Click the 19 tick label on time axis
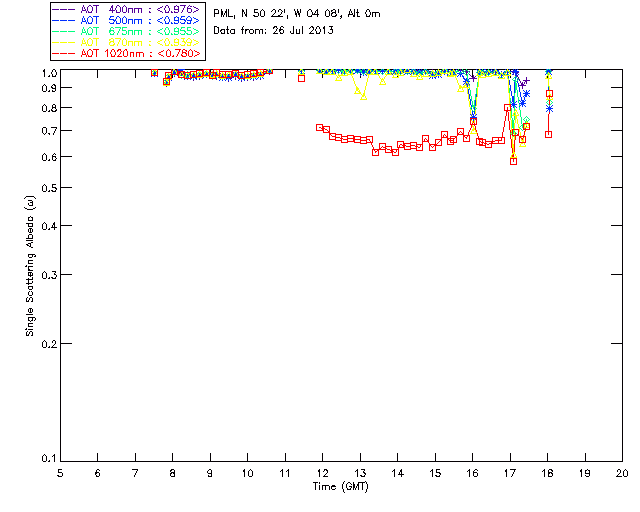 click(x=585, y=473)
